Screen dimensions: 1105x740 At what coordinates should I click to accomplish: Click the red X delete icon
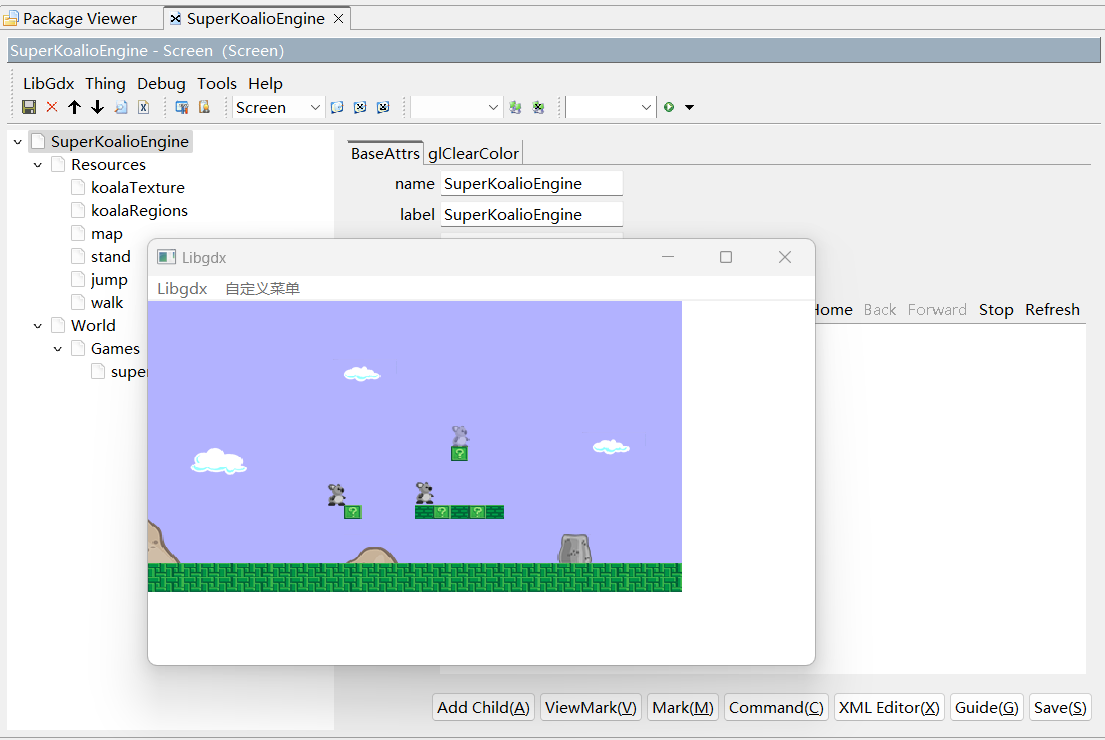point(52,107)
